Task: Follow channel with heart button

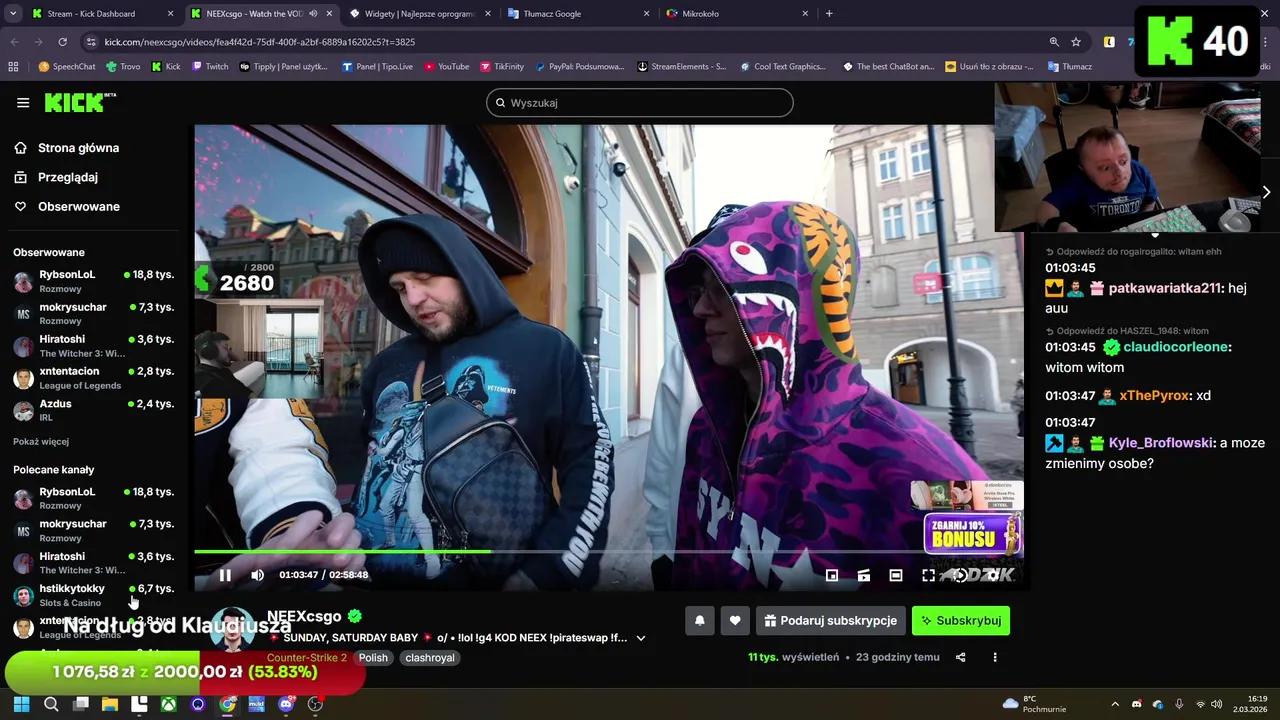Action: [x=735, y=621]
